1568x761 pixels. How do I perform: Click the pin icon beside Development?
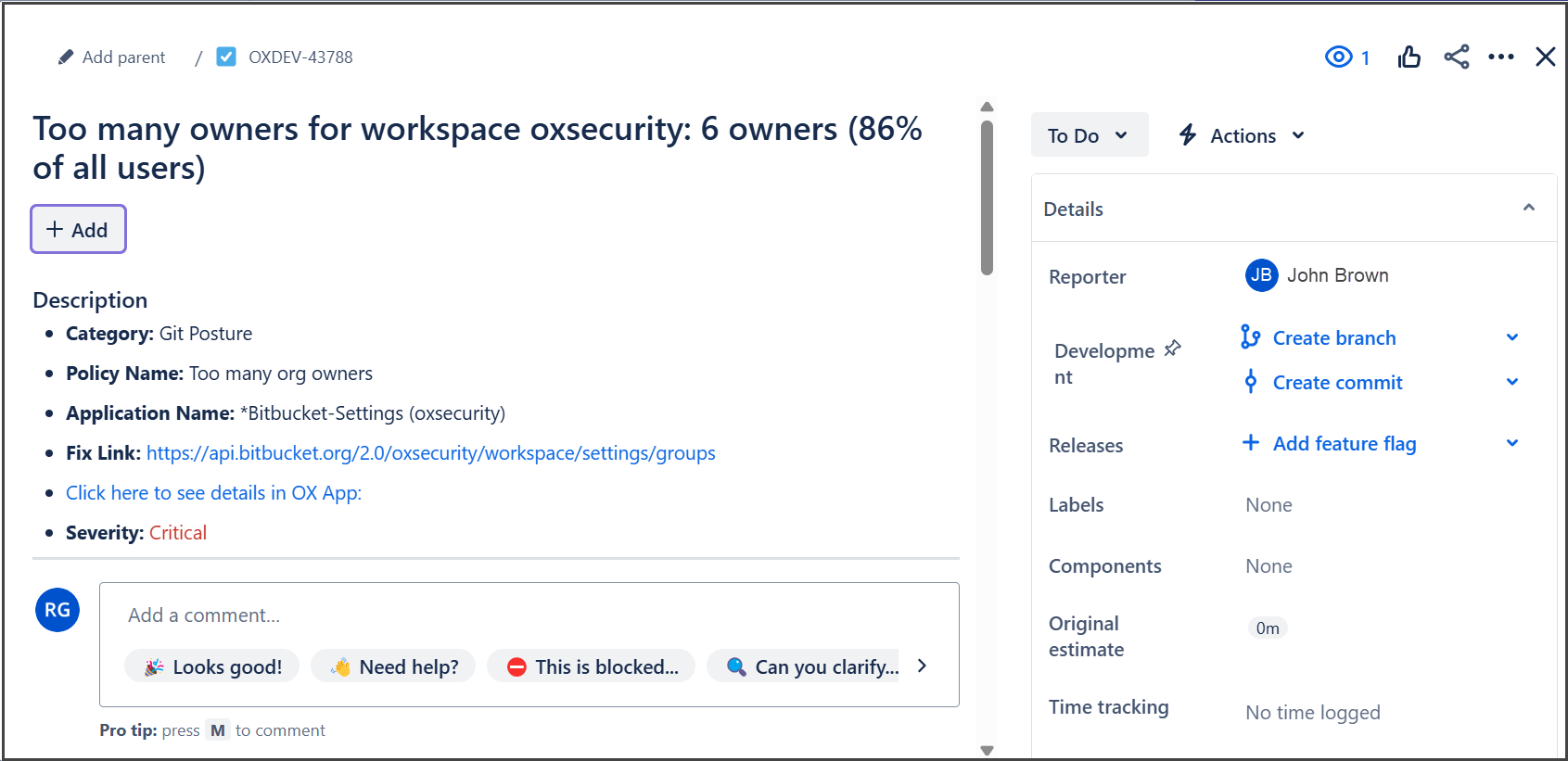(1173, 349)
